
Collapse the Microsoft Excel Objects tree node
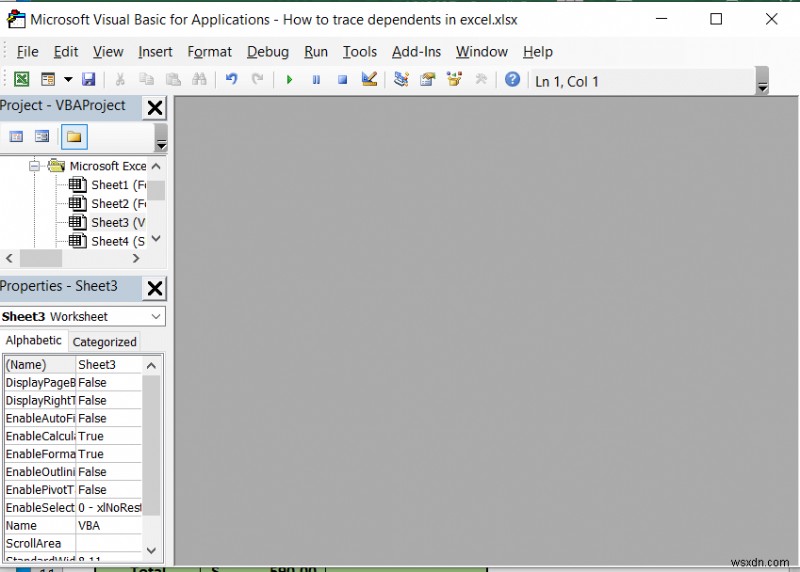coord(34,166)
